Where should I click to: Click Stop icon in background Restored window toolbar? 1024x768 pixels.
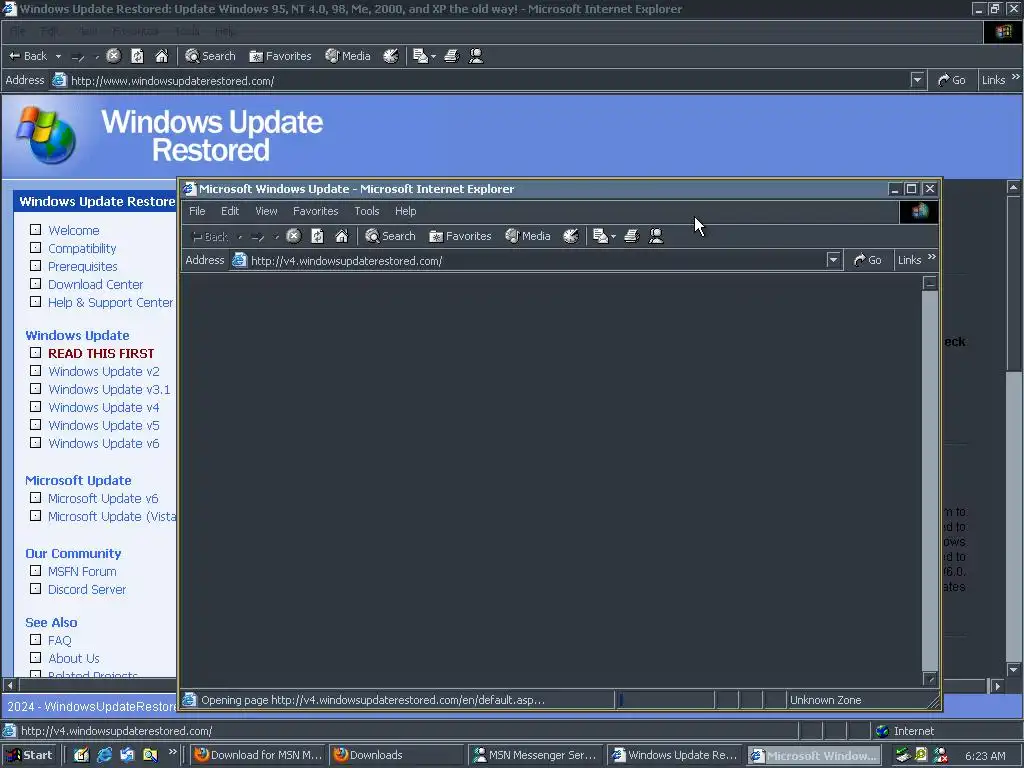click(x=114, y=56)
